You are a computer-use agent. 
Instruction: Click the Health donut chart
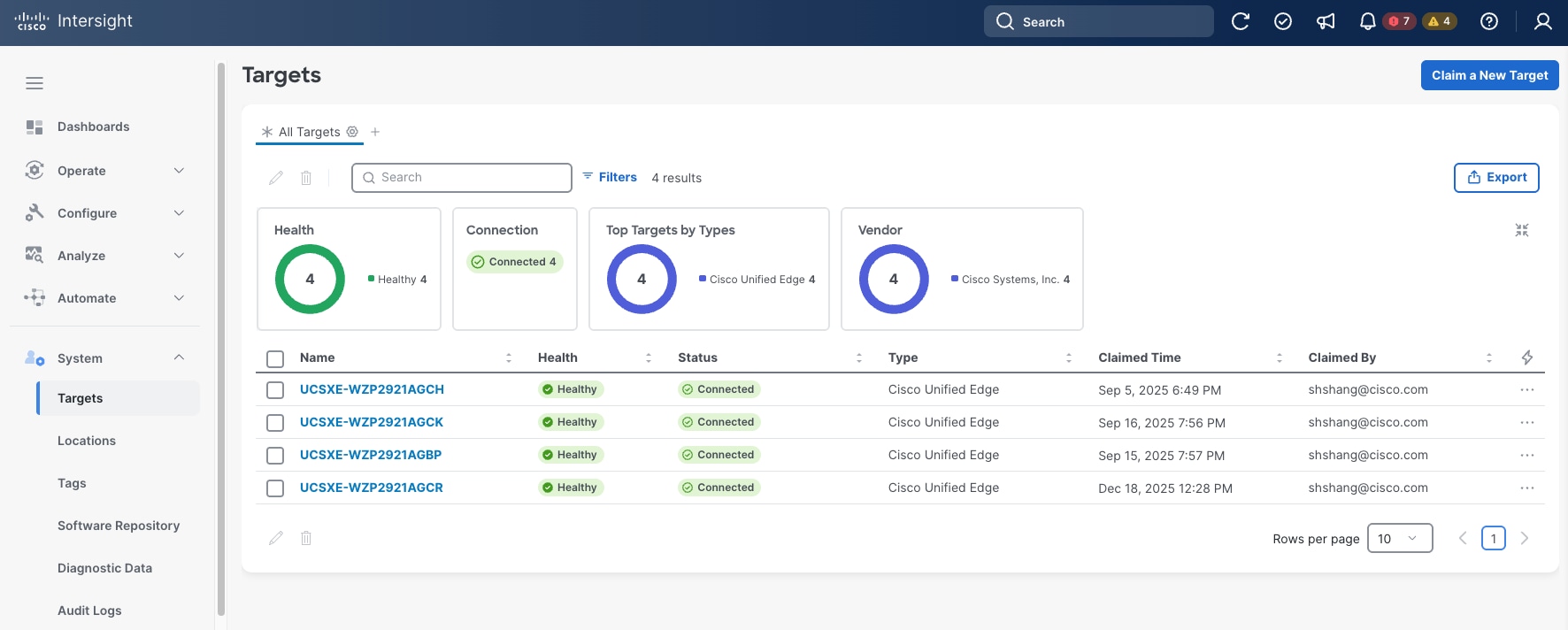(310, 279)
